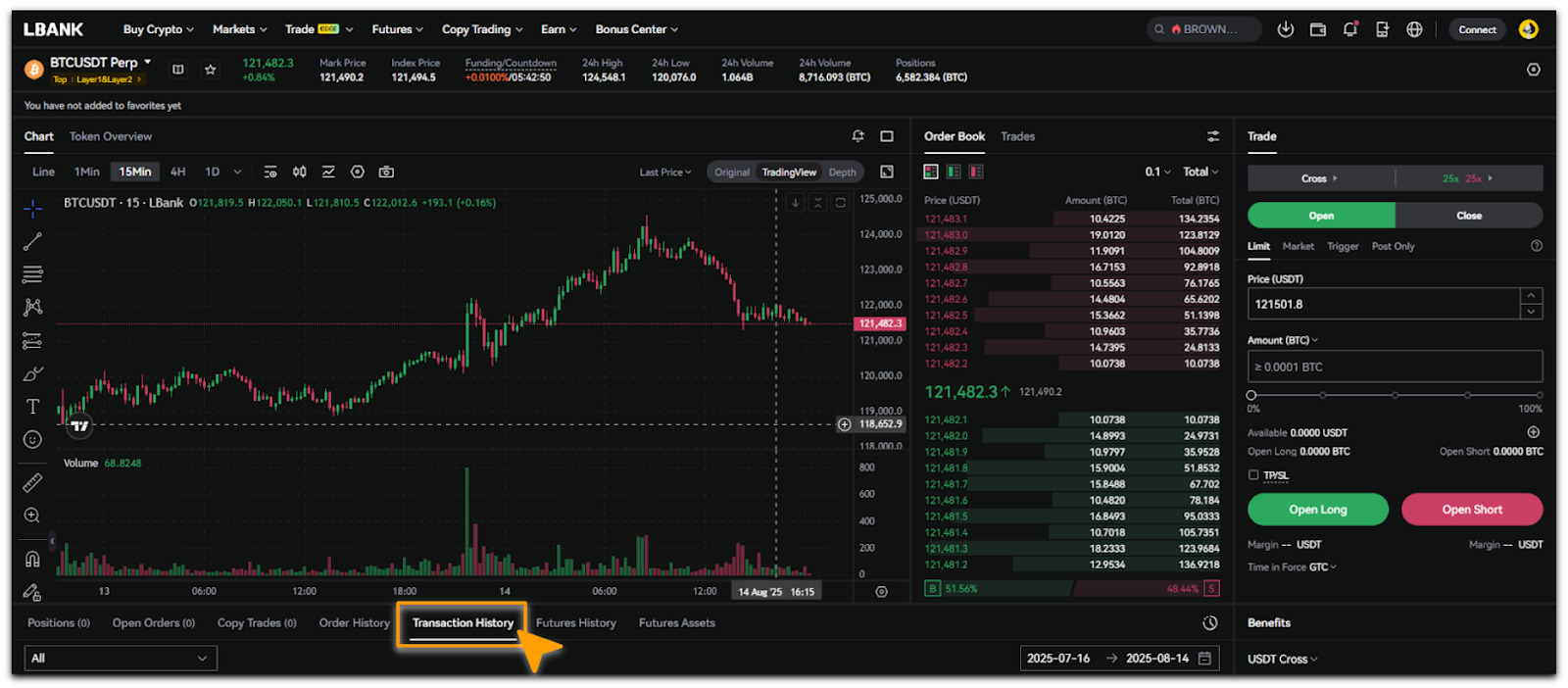1568x688 pixels.
Task: Toggle magnet mode on chart
Action: click(x=32, y=560)
